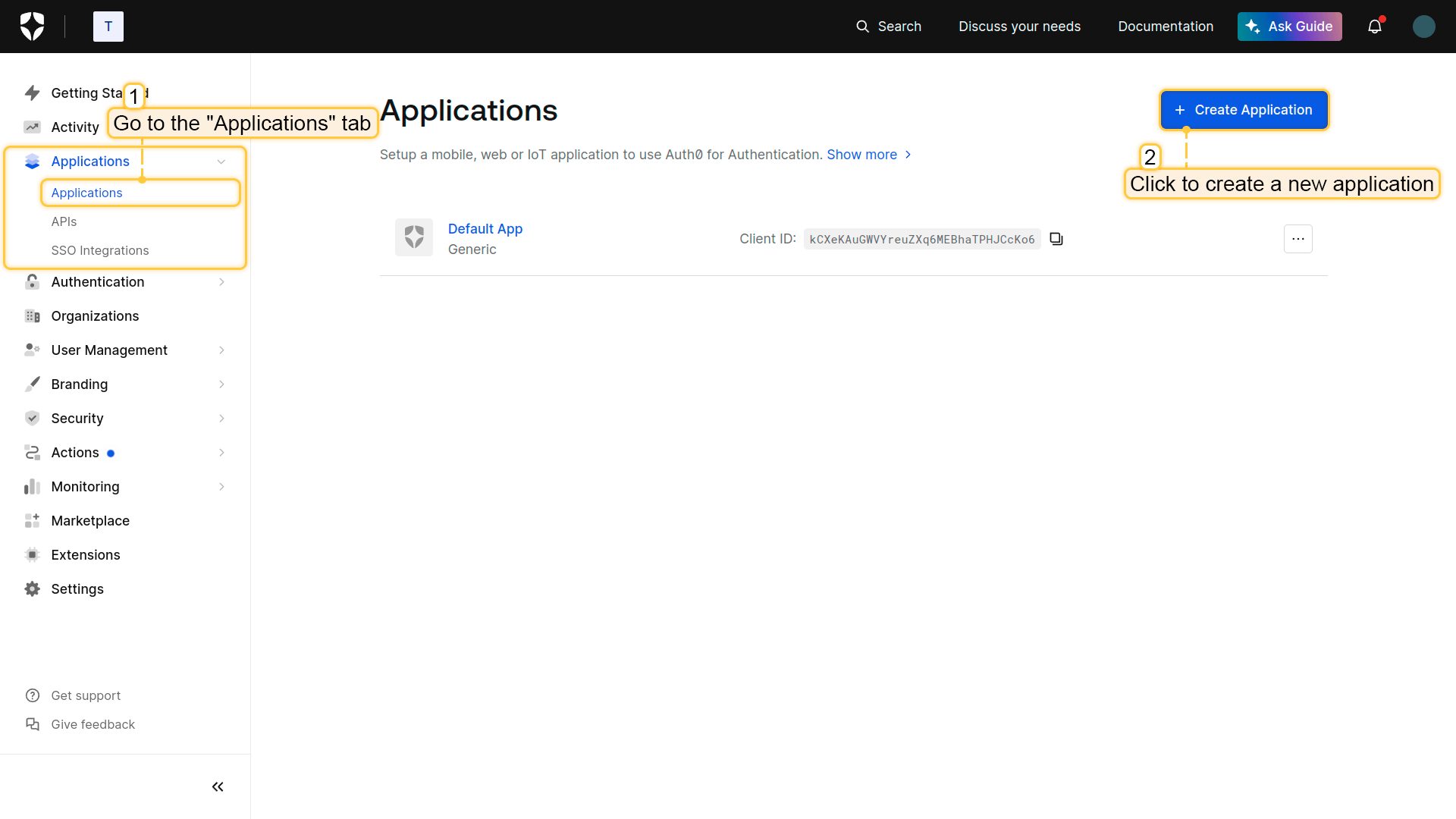The height and width of the screenshot is (819, 1456).
Task: Open Settings from the sidebar
Action: [x=77, y=589]
